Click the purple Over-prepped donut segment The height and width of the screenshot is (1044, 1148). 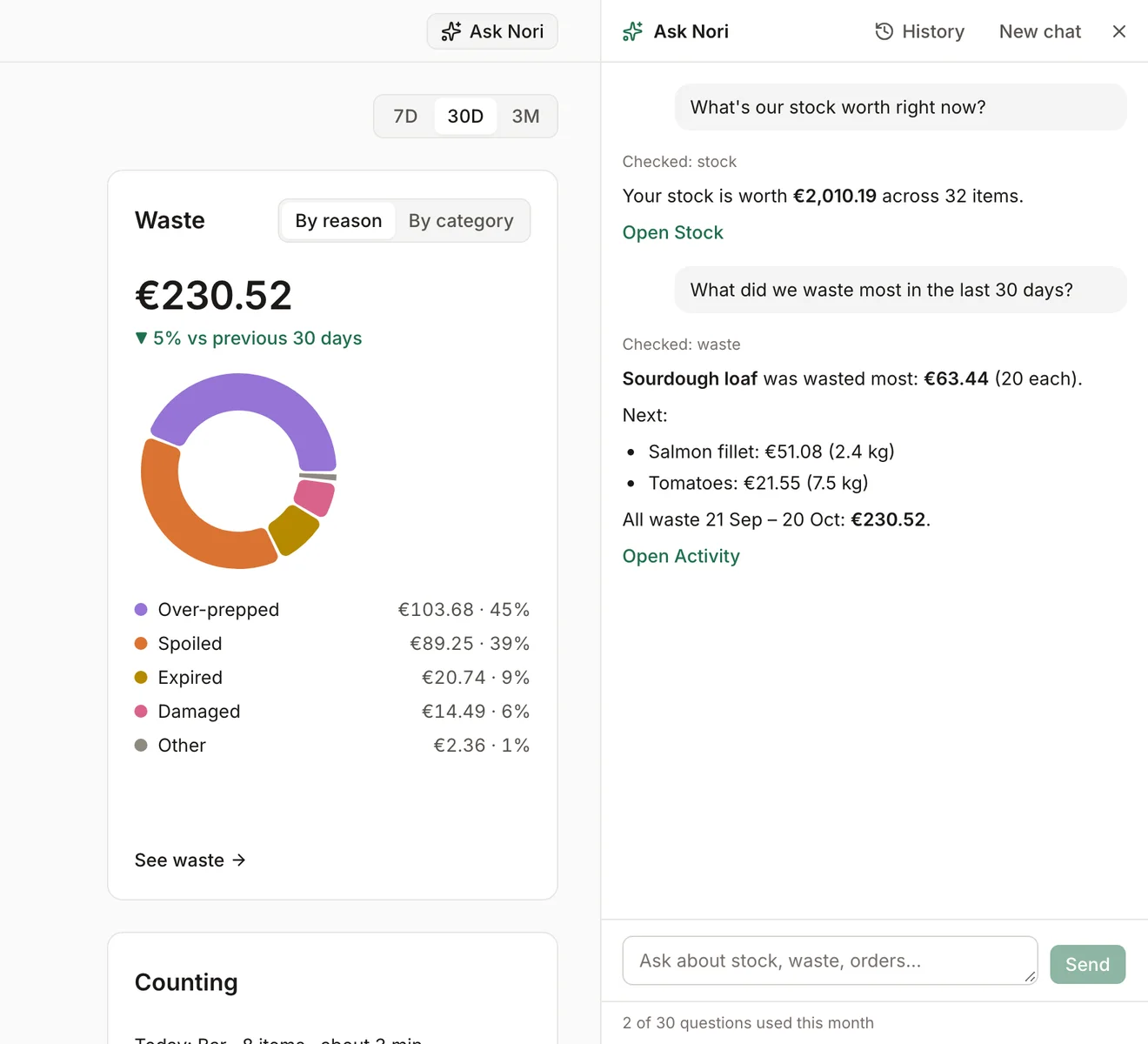click(252, 393)
